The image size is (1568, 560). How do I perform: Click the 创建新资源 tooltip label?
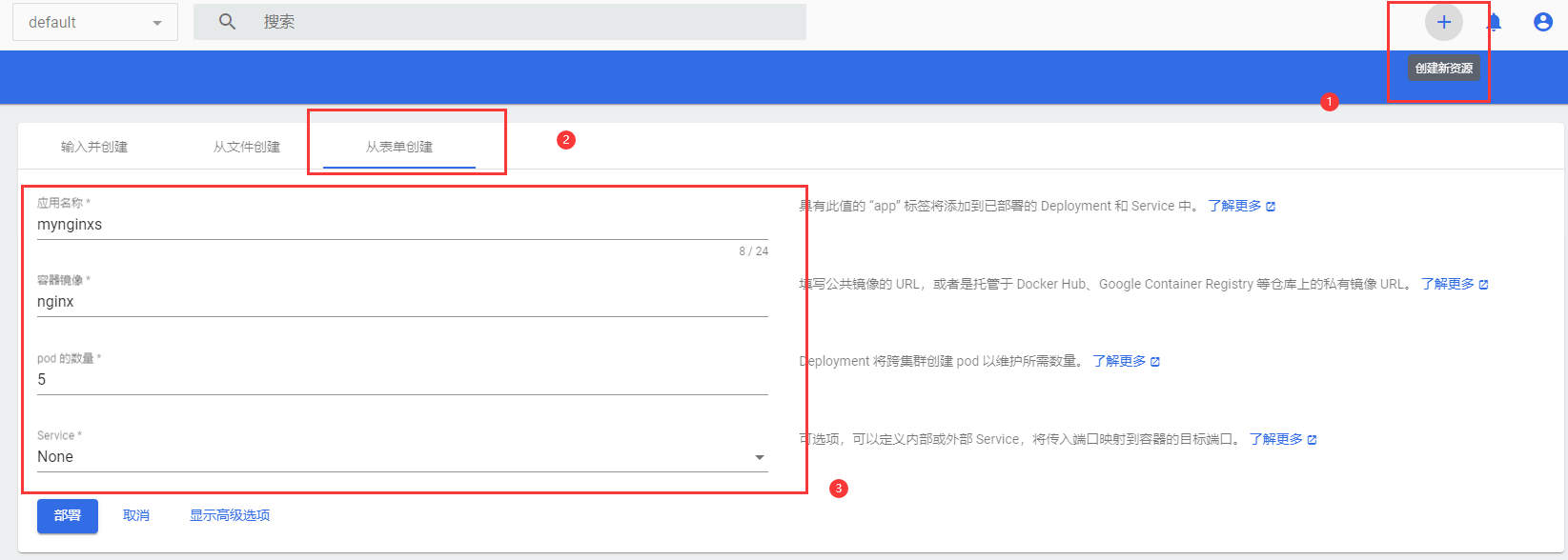point(1444,69)
